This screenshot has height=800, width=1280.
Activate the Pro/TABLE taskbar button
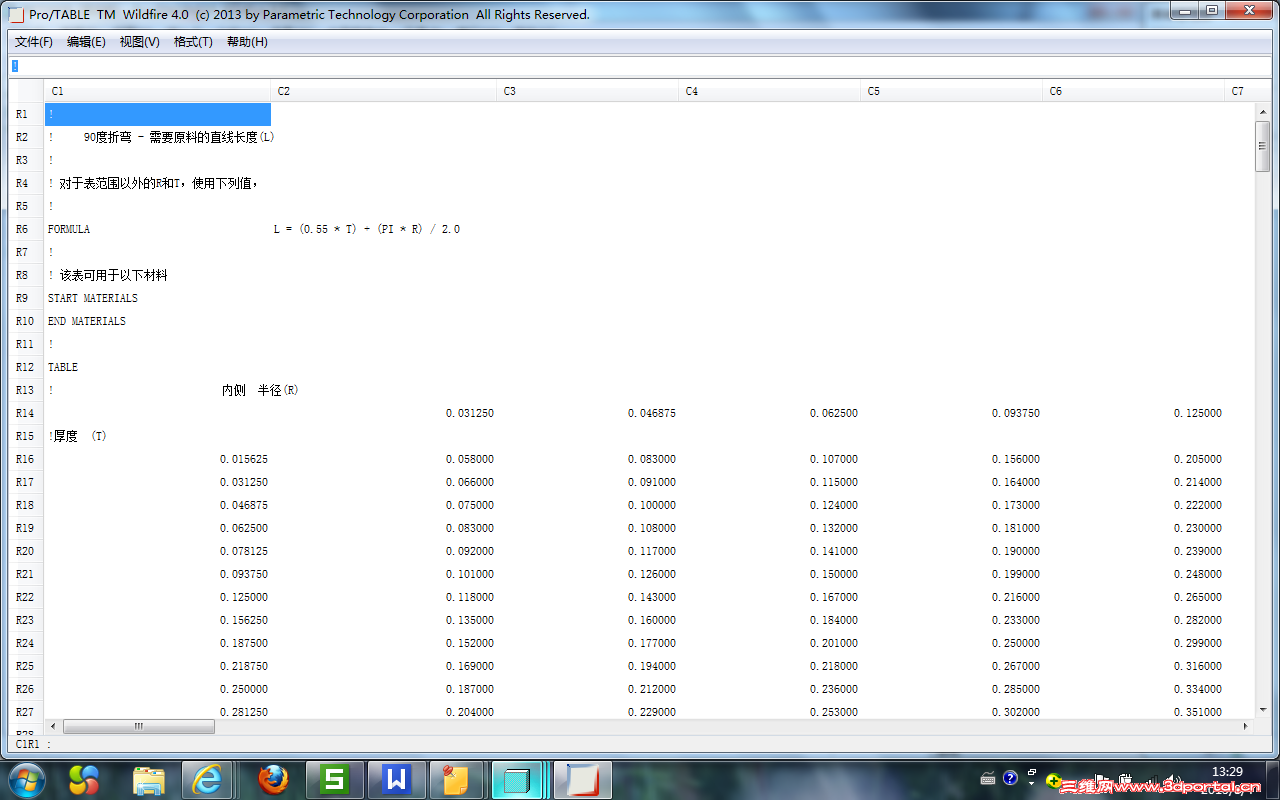tap(581, 779)
